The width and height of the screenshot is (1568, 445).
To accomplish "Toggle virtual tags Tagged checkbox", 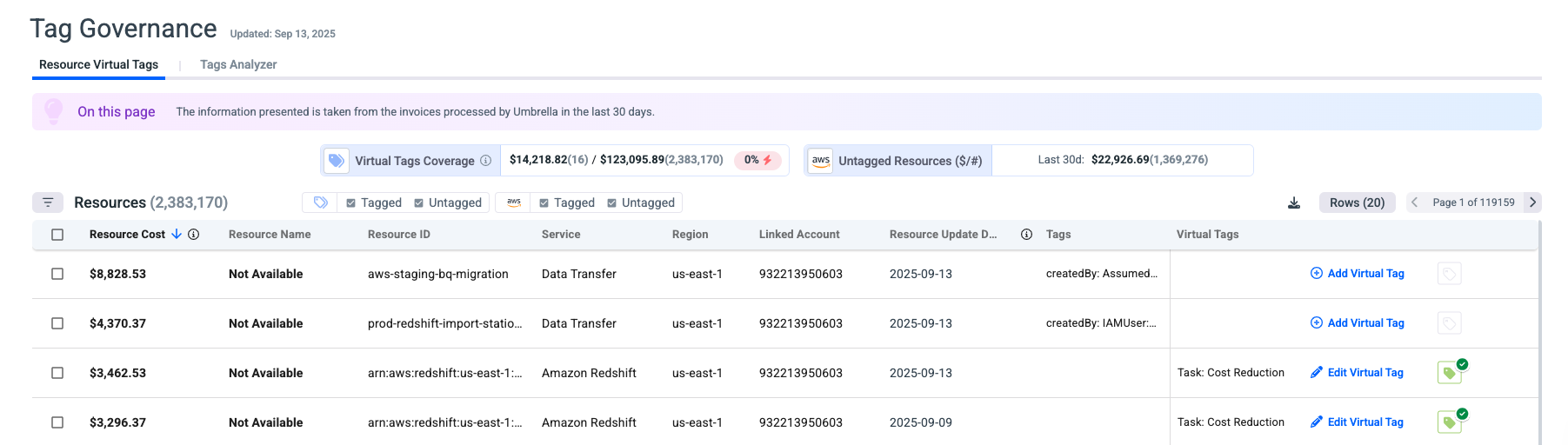I will (350, 203).
